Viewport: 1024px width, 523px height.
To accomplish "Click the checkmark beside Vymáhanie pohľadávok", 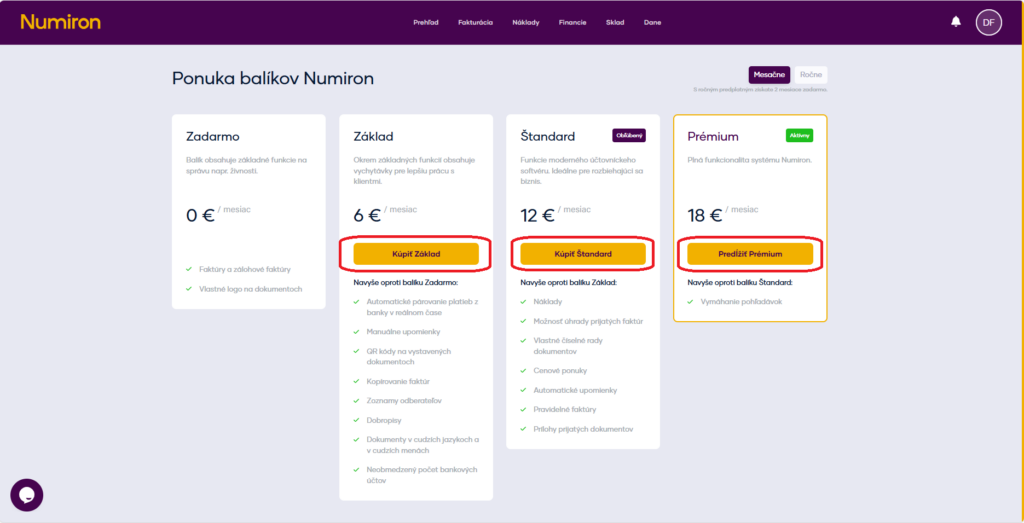I will (691, 301).
